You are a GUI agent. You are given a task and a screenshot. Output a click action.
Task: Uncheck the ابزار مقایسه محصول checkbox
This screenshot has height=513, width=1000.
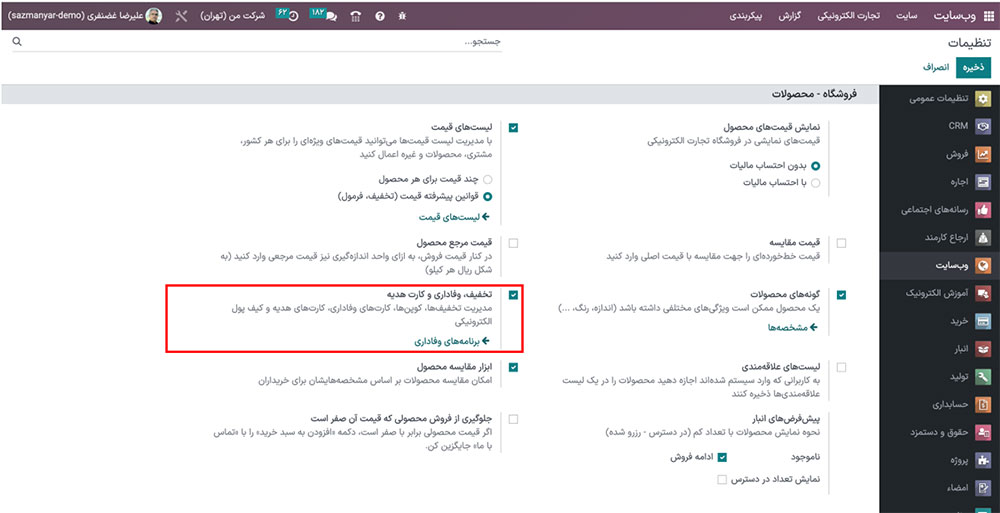pyautogui.click(x=514, y=368)
